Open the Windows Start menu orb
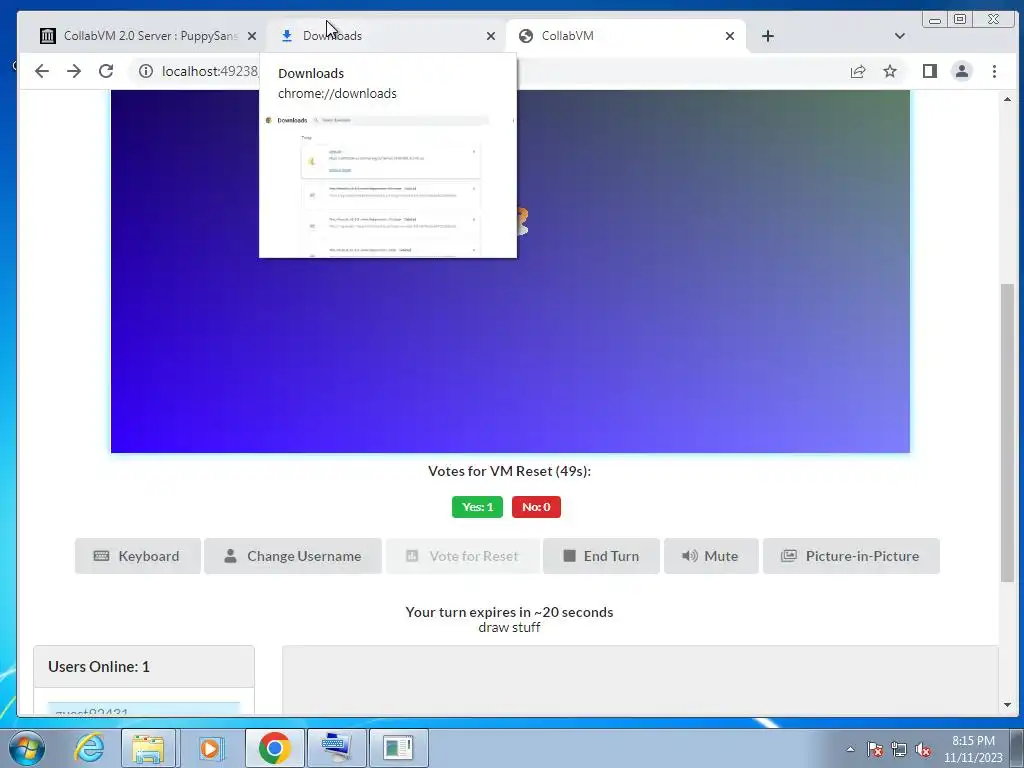Screen dimensions: 1024x768 25,748
